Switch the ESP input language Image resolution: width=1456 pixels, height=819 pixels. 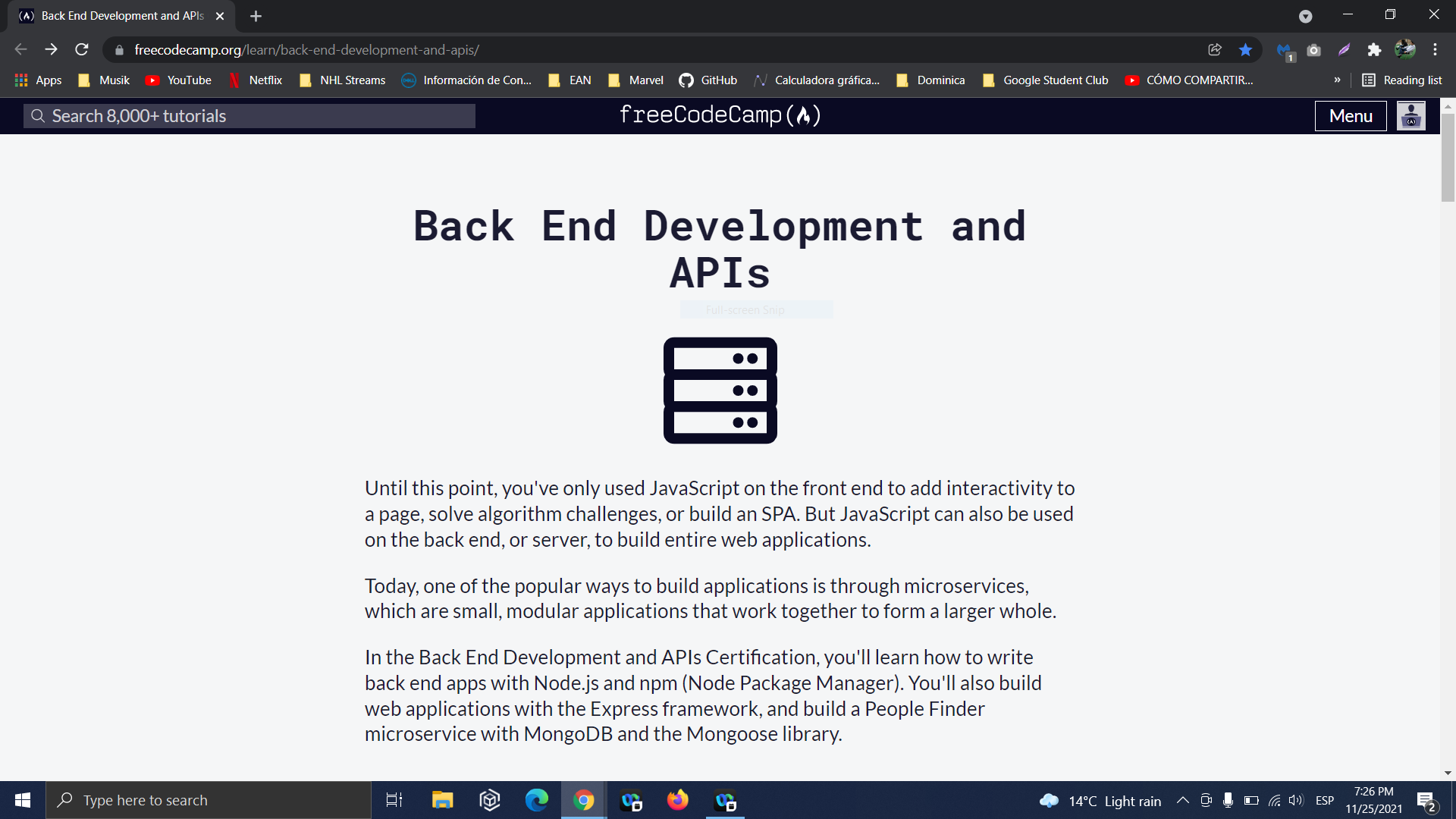click(x=1325, y=800)
